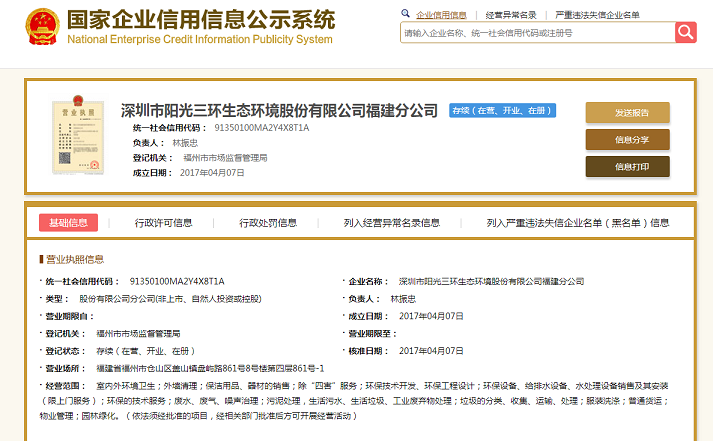Click the 信息分享 button

(x=627, y=139)
